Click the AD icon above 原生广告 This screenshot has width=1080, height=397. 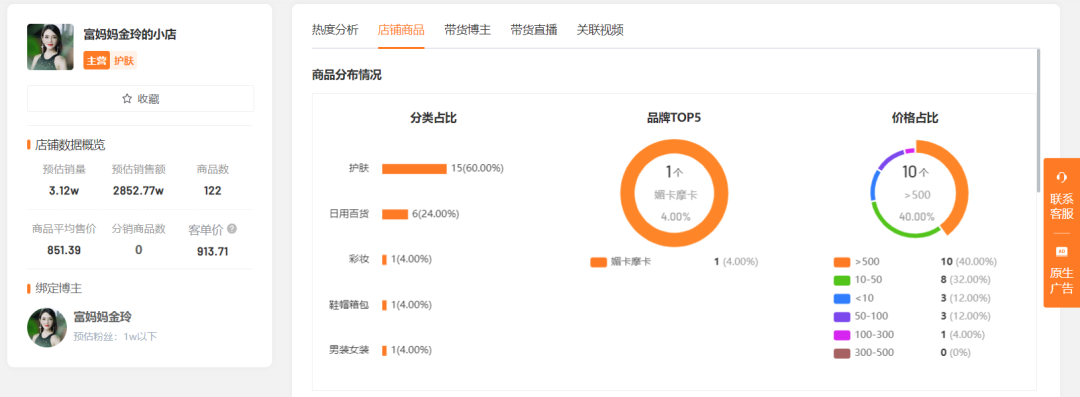click(x=1061, y=252)
